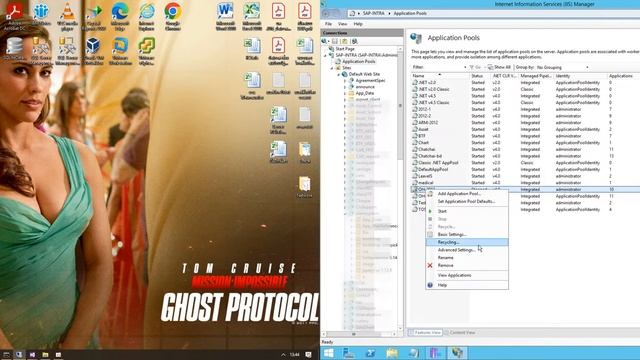Image resolution: width=640 pixels, height=360 pixels.
Task: Open File Explorer on remote taskbar
Action: pyautogui.click(x=392, y=353)
